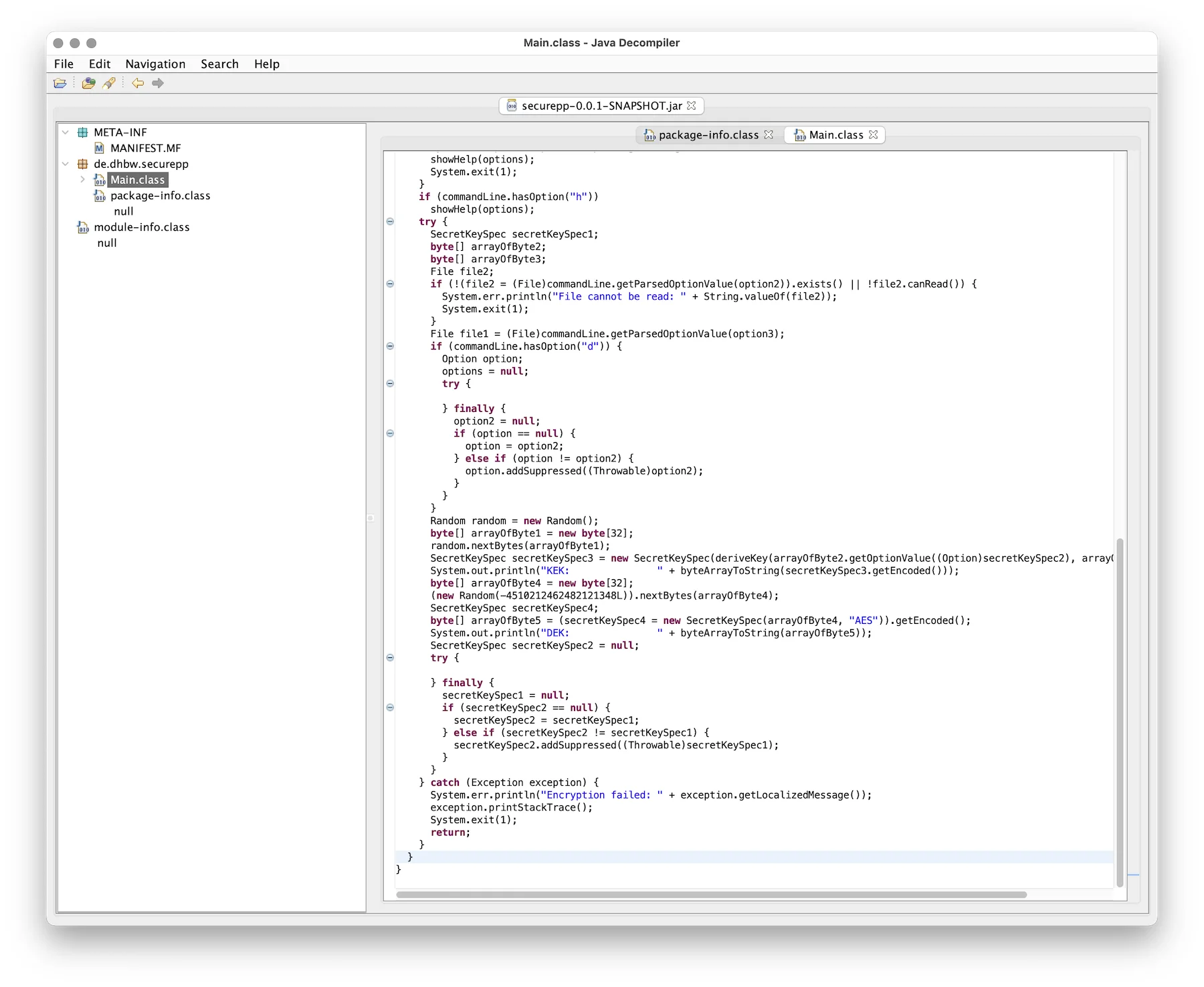Click the Search flashlight toolbar icon
1204x987 pixels.
(109, 83)
